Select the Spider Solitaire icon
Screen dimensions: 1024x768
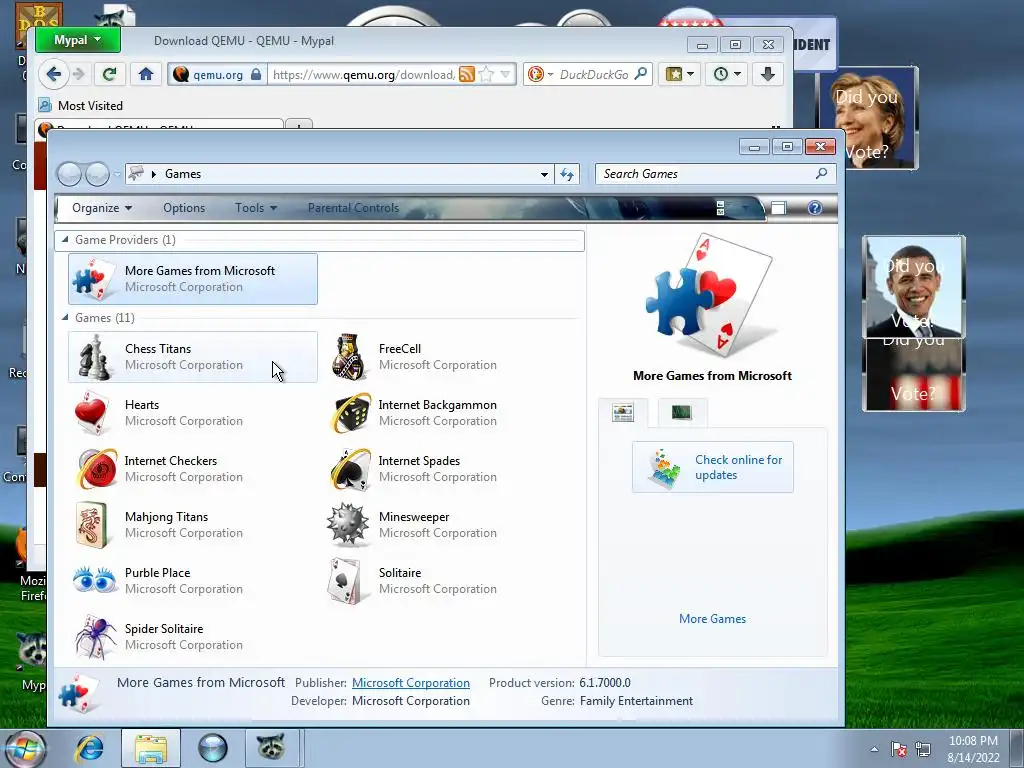click(95, 637)
